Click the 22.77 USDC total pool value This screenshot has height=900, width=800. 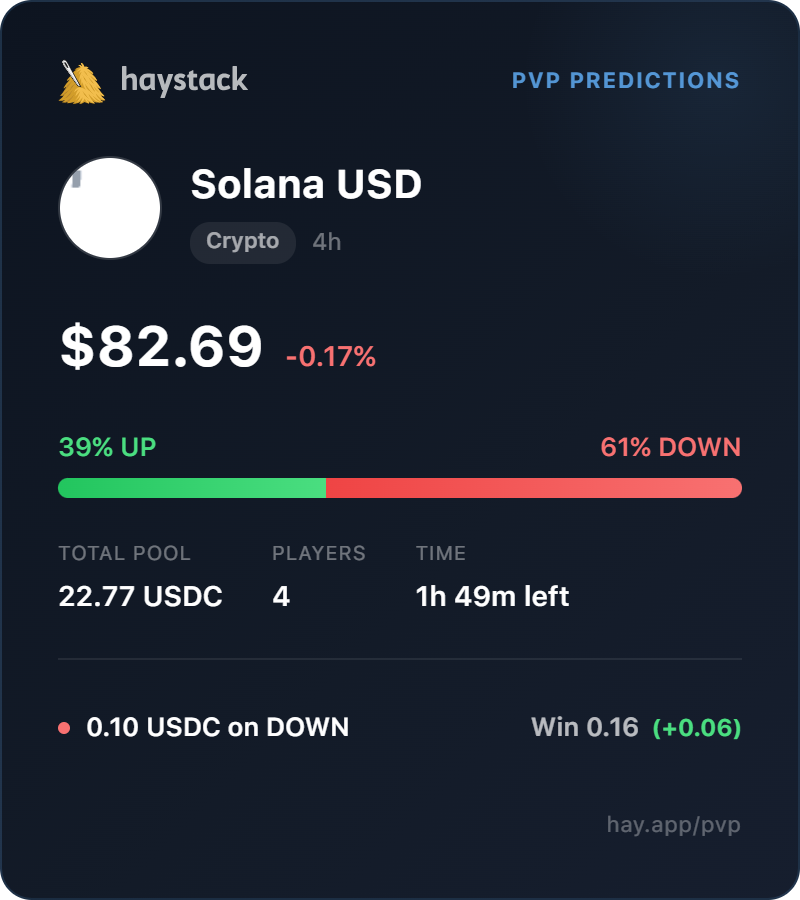tap(140, 597)
